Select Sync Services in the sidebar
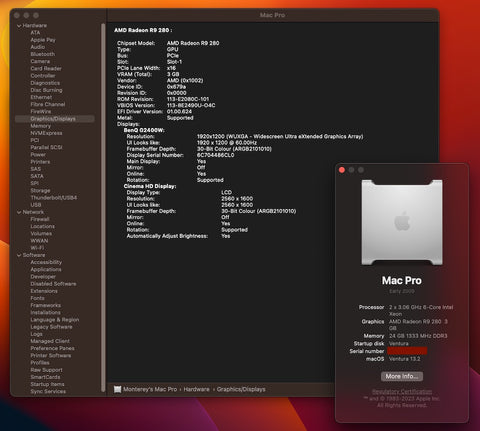480x431 pixels. point(48,391)
